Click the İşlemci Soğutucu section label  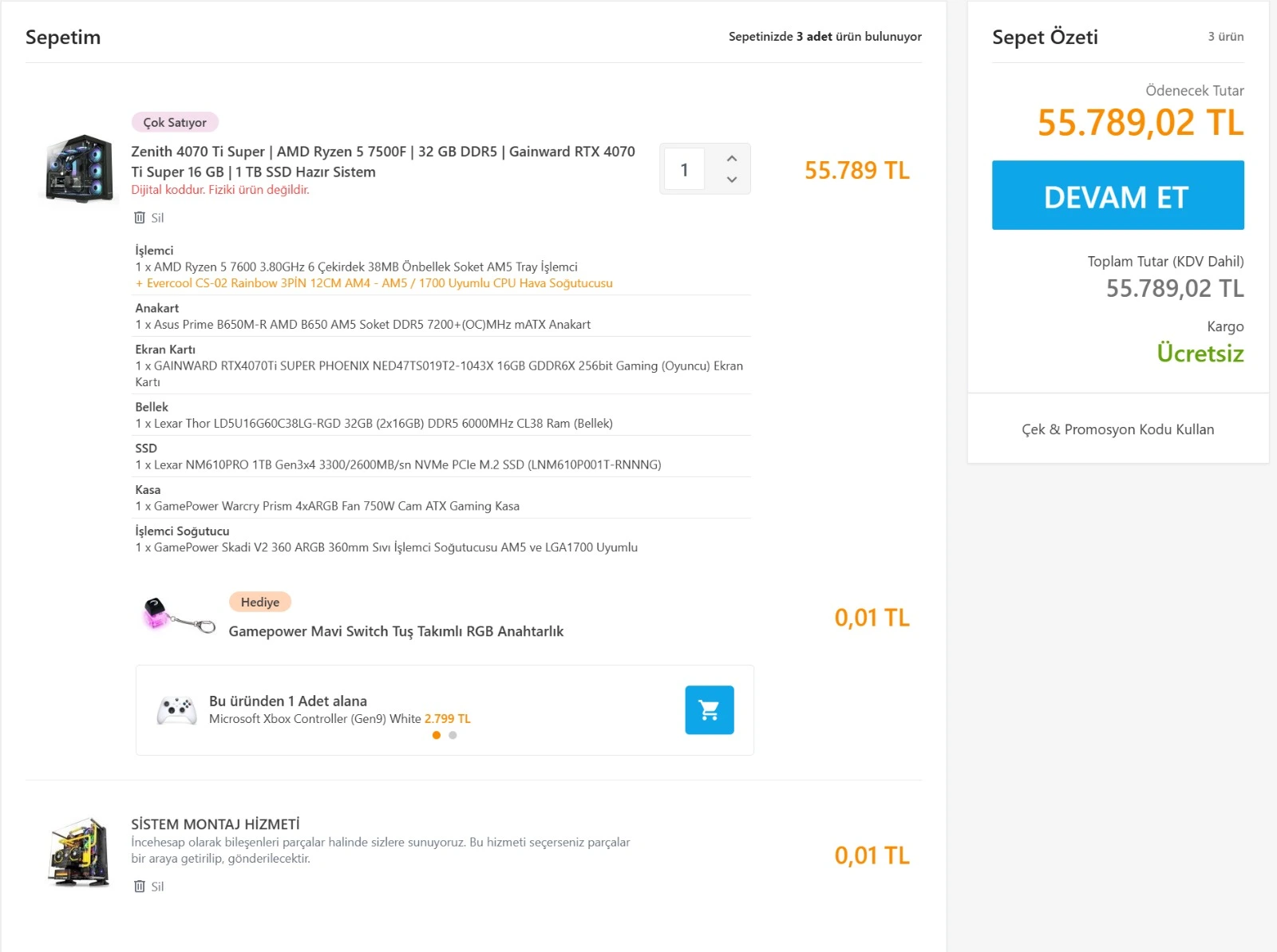(x=182, y=531)
